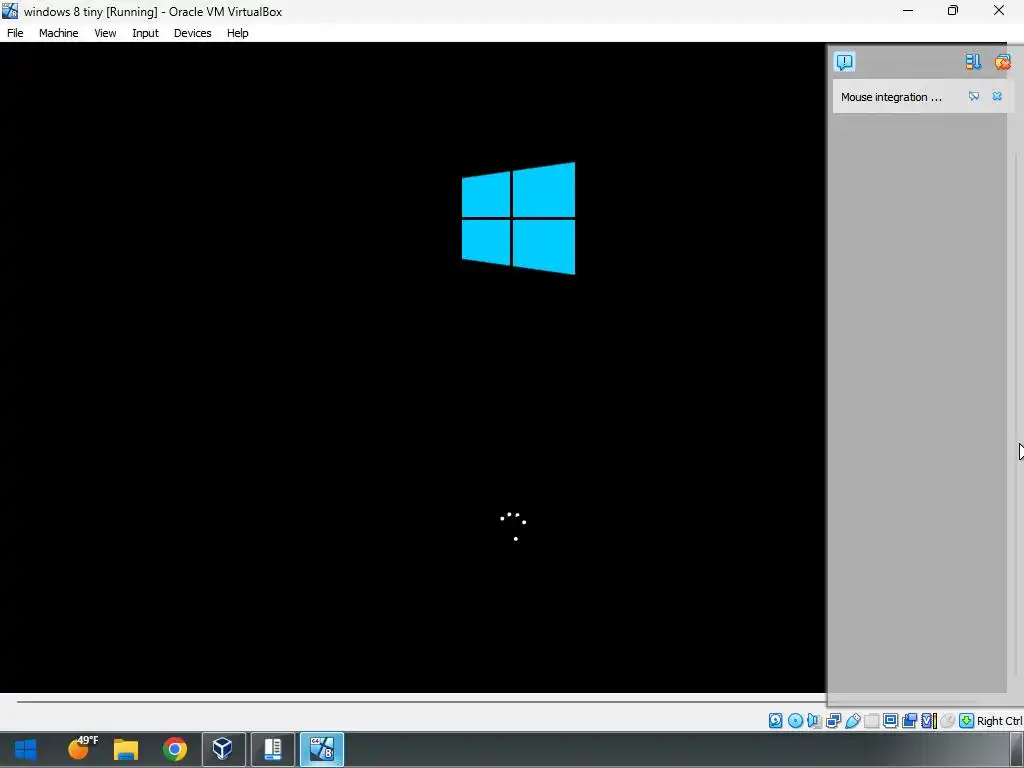
Task: Open the View menu
Action: tap(104, 33)
